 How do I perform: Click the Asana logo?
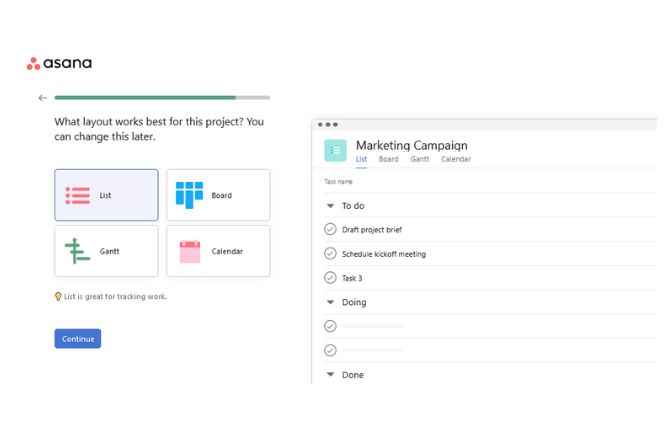[59, 63]
